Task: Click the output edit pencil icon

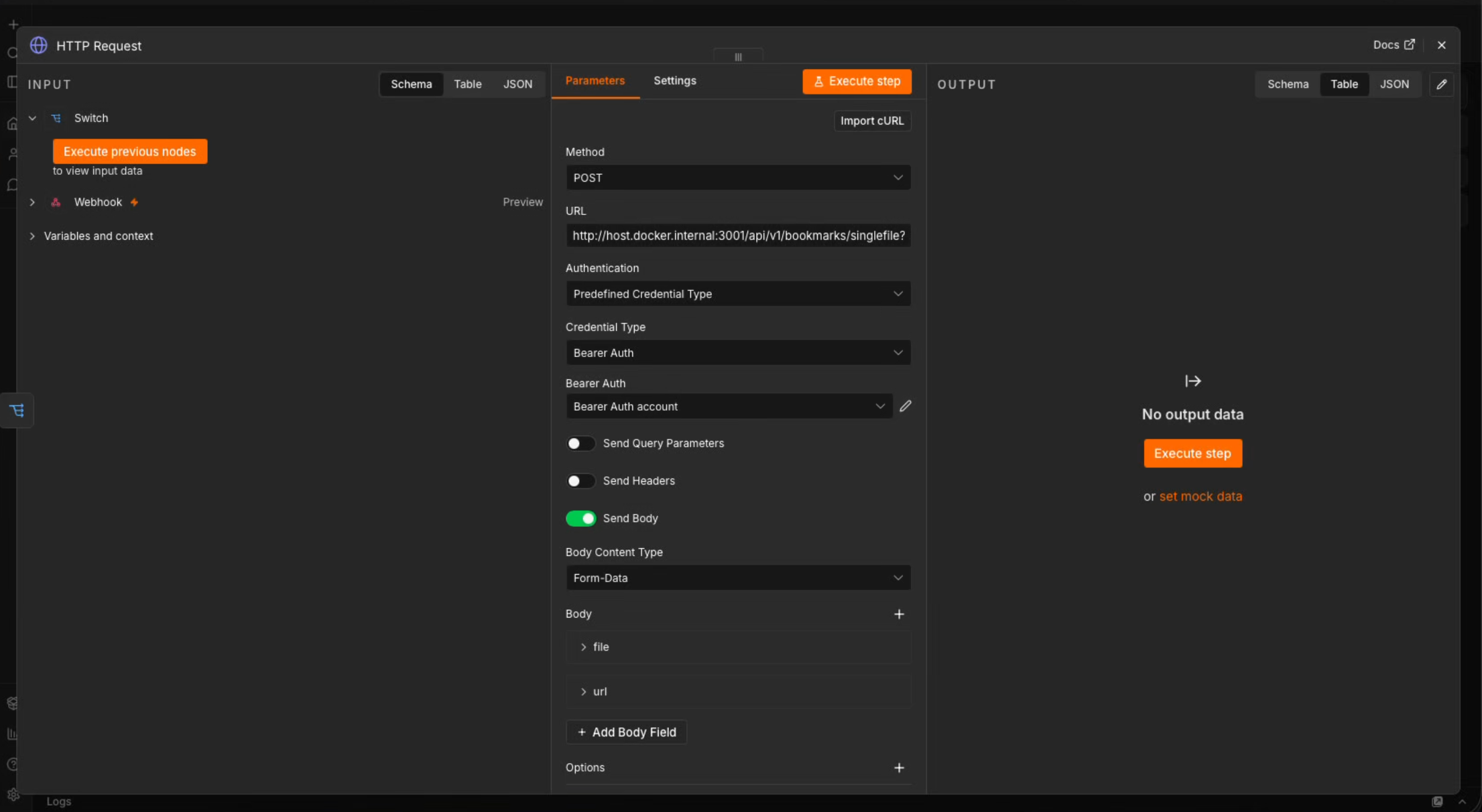Action: click(1442, 84)
